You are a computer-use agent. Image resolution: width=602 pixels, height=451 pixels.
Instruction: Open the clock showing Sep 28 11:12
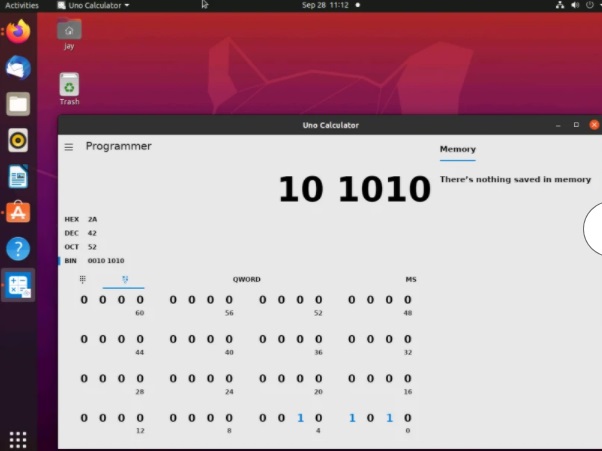tap(325, 5)
